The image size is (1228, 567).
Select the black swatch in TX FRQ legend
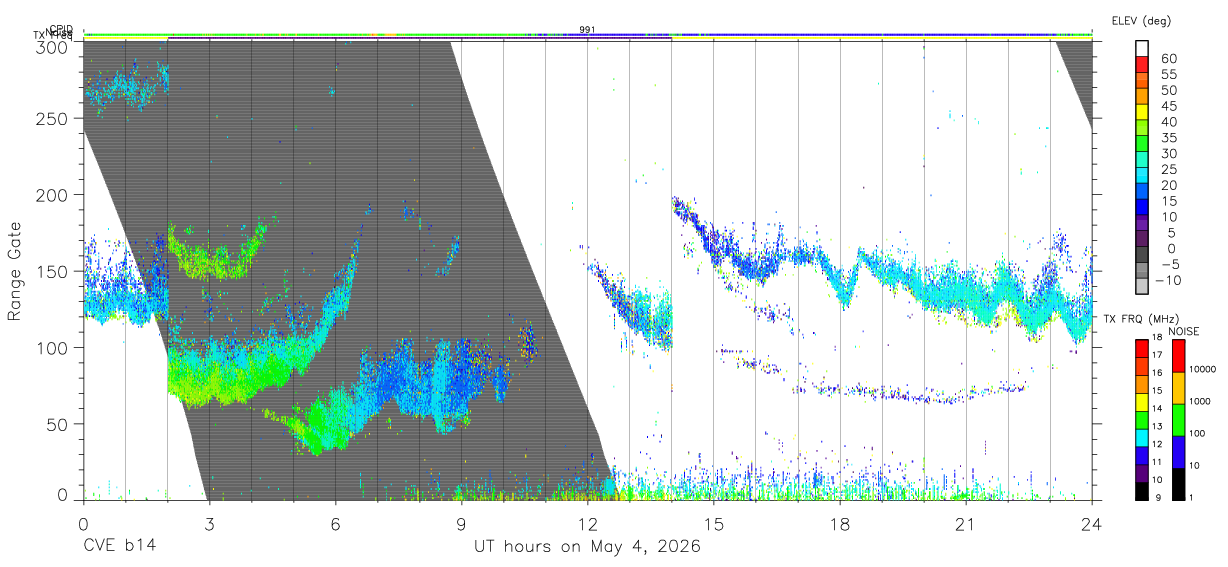[1142, 491]
